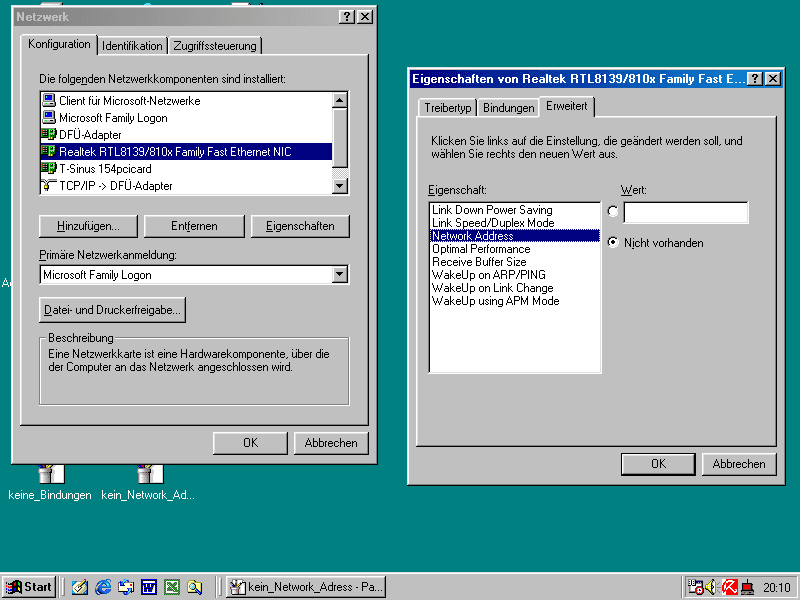The image size is (800, 600).
Task: Click icon beside Client für Microsoft-Netzwerke
Action: 49,101
